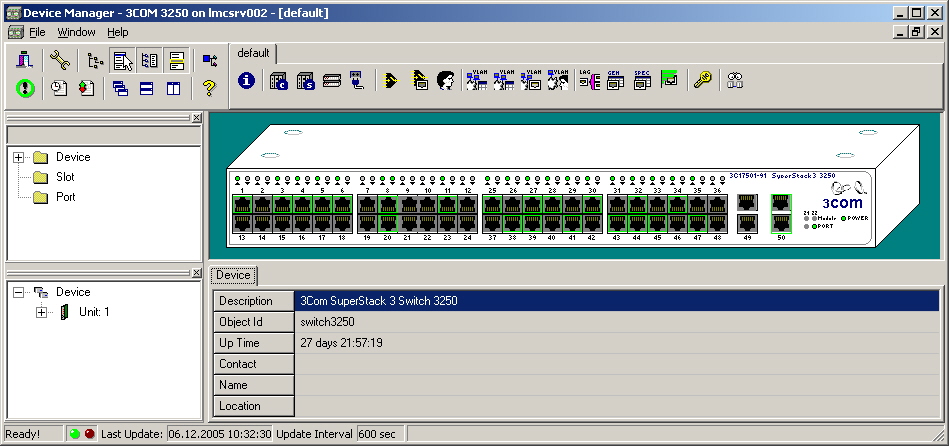Viewport: 949px width, 446px height.
Task: Click the clock document icon
Action: tap(59, 88)
